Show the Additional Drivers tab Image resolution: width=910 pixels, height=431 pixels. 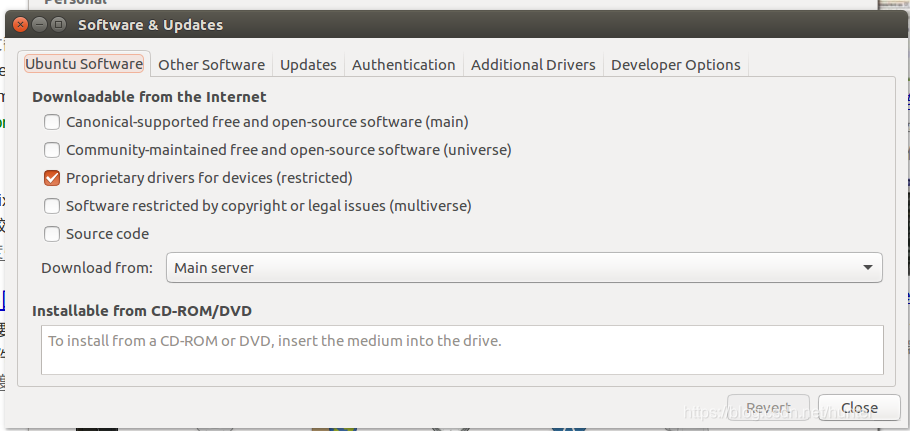tap(533, 65)
